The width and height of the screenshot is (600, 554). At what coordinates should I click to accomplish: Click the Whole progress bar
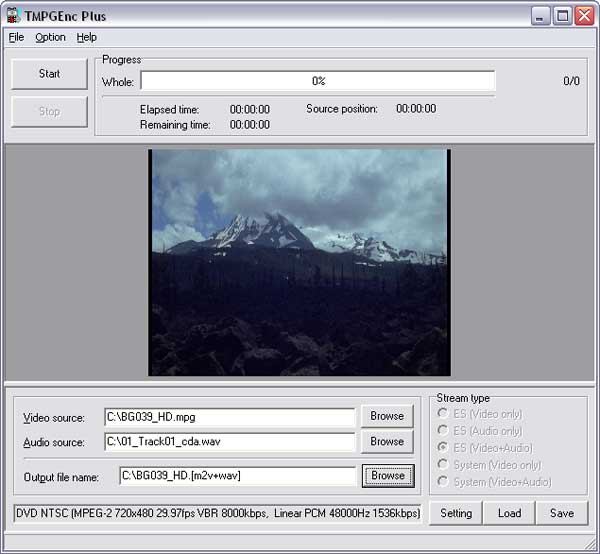tap(318, 81)
